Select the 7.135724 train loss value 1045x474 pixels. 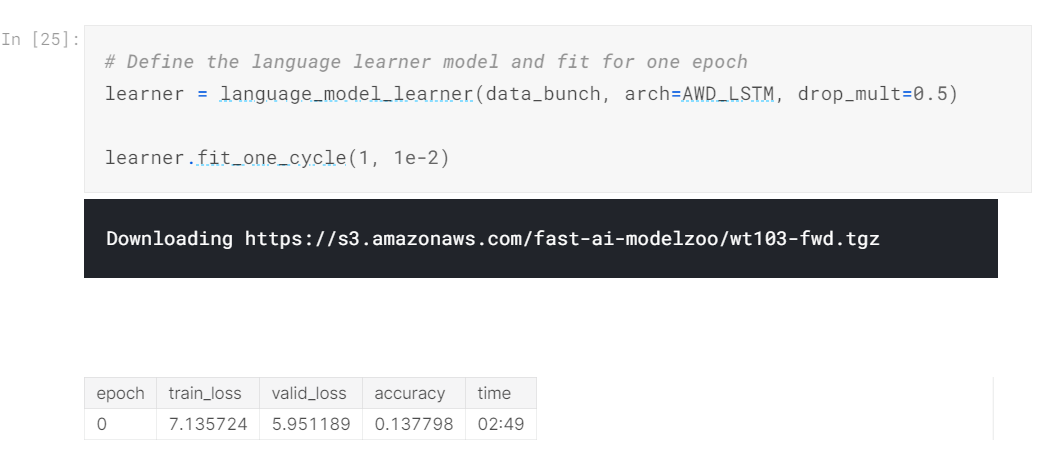[207, 424]
